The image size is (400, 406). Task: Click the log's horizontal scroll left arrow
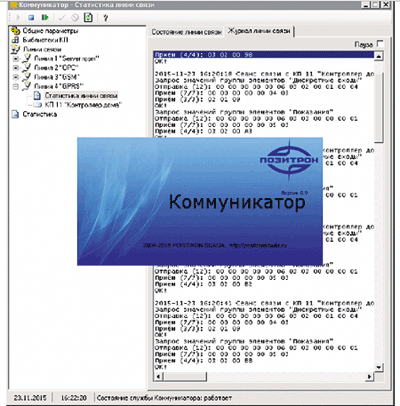(159, 377)
